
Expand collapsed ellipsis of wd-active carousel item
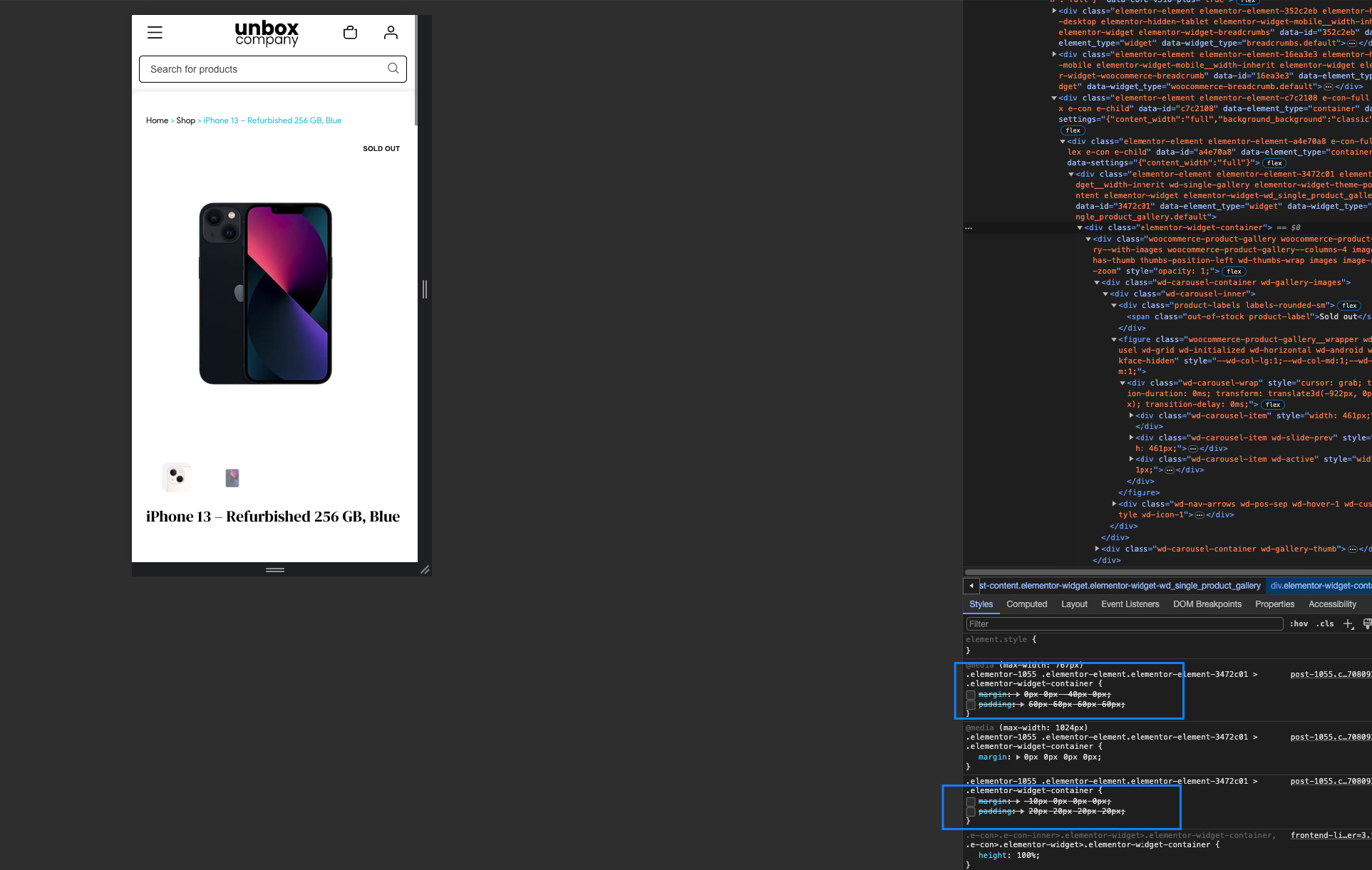1170,470
